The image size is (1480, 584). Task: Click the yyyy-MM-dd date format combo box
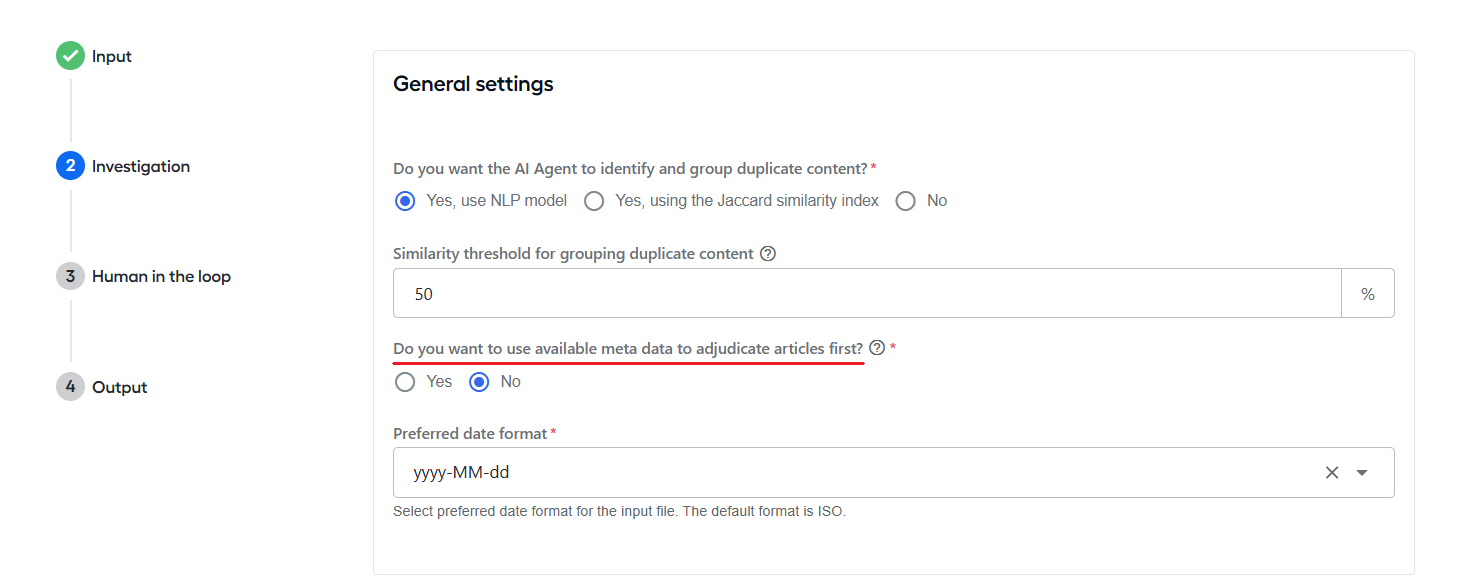point(894,472)
